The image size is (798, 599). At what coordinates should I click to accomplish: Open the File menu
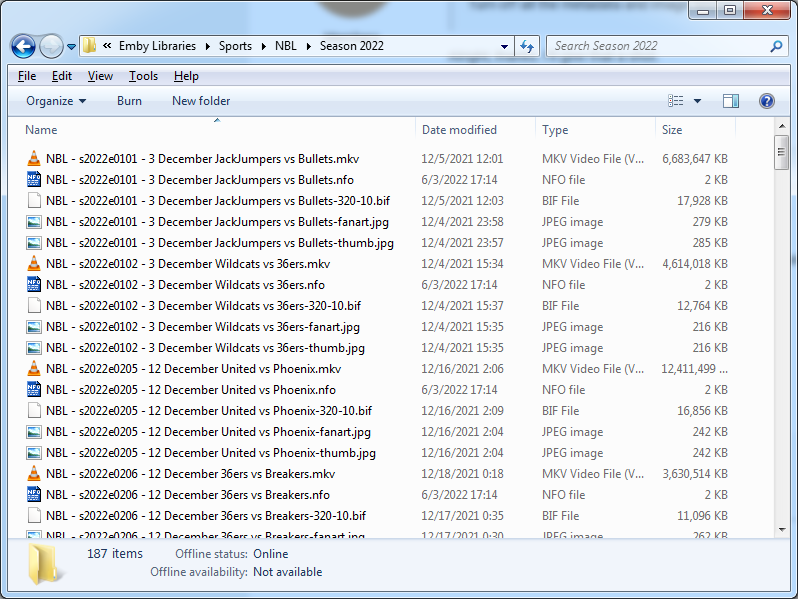(27, 76)
